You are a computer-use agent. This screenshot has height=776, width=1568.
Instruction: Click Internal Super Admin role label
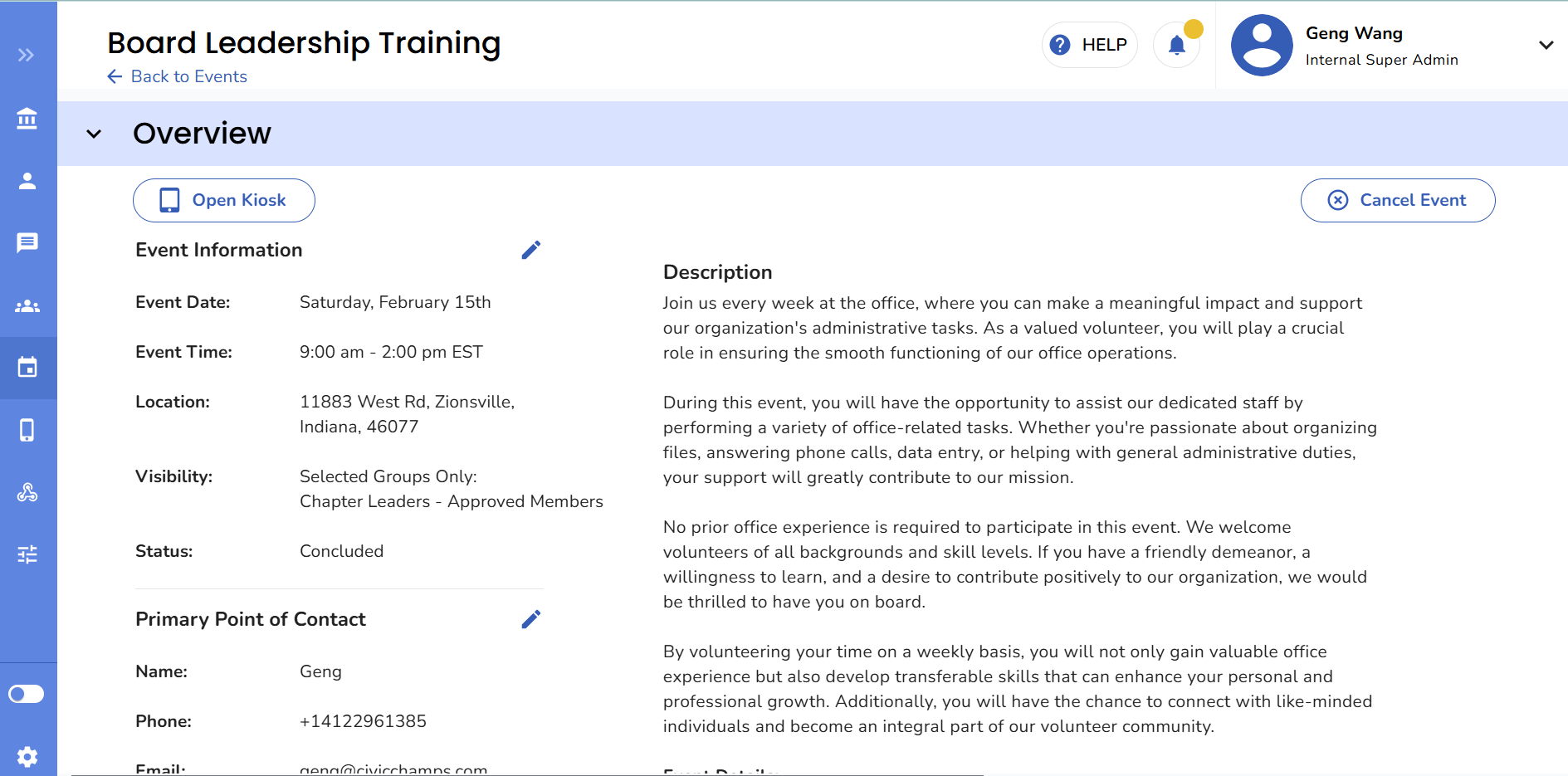click(x=1381, y=60)
